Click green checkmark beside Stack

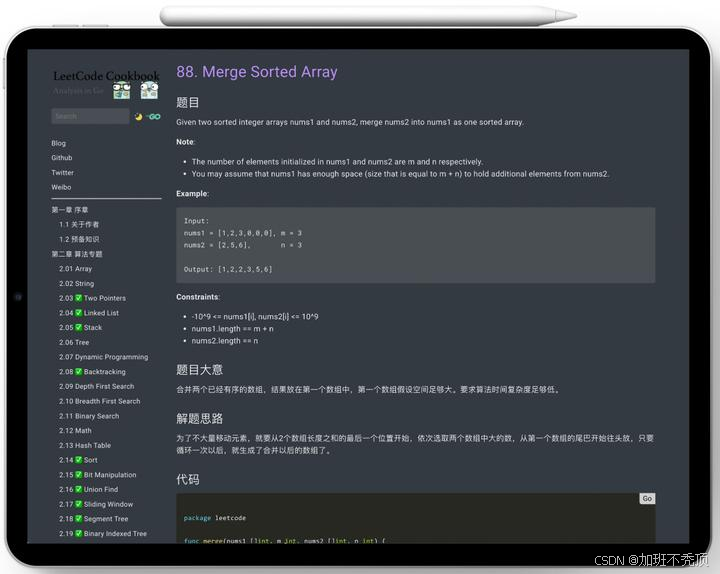[x=79, y=327]
